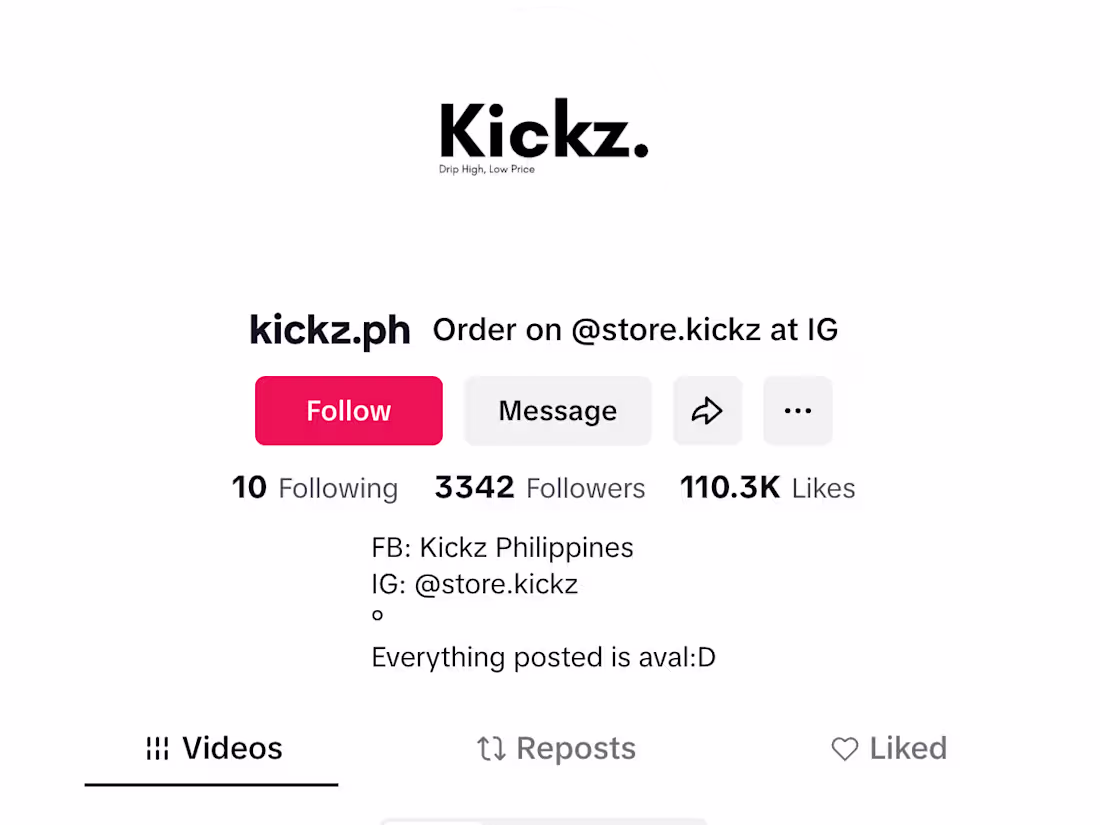
Task: Click the Liked heart icon
Action: point(844,748)
